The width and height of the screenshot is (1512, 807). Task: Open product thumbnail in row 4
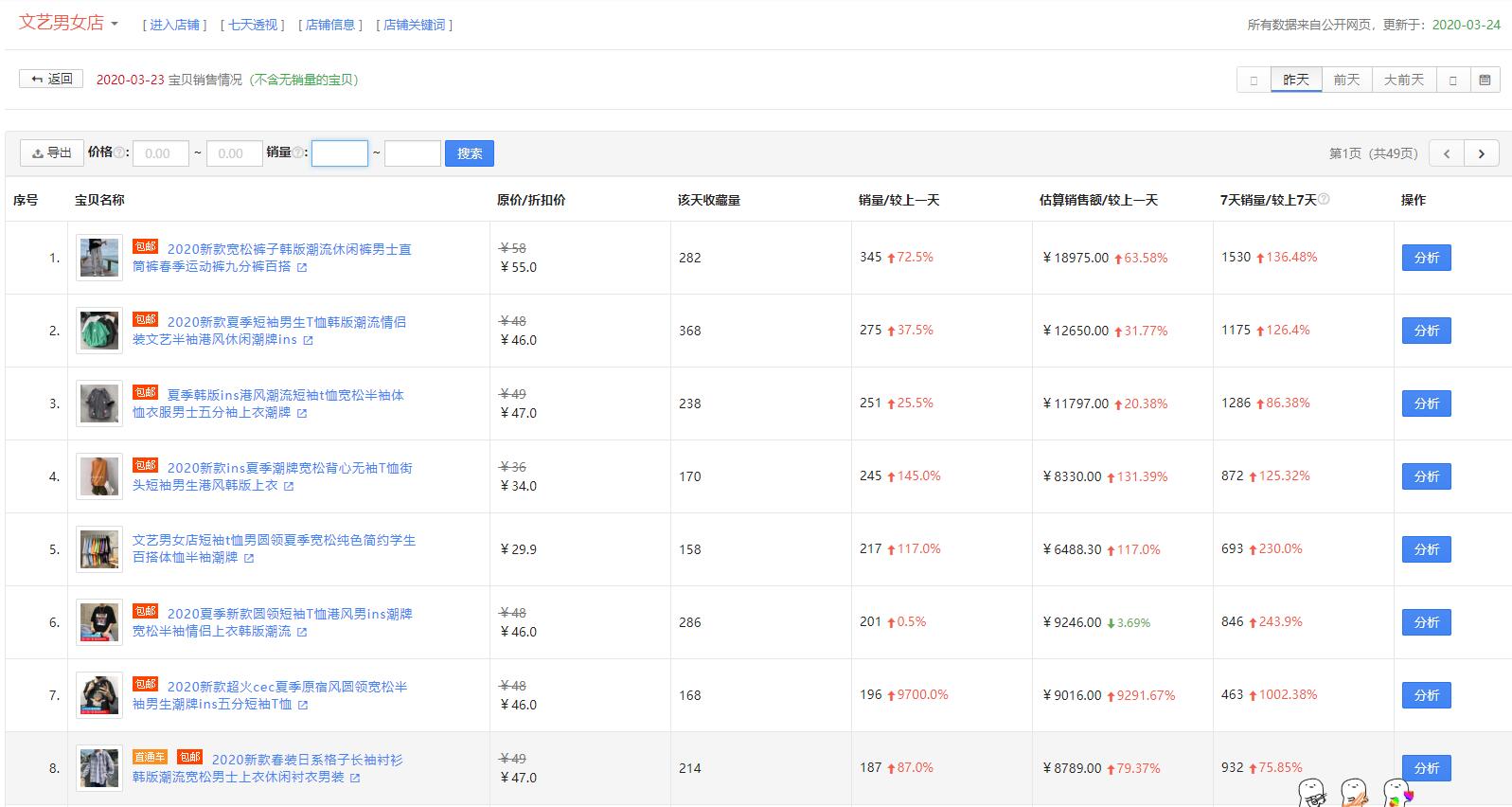pyautogui.click(x=99, y=476)
